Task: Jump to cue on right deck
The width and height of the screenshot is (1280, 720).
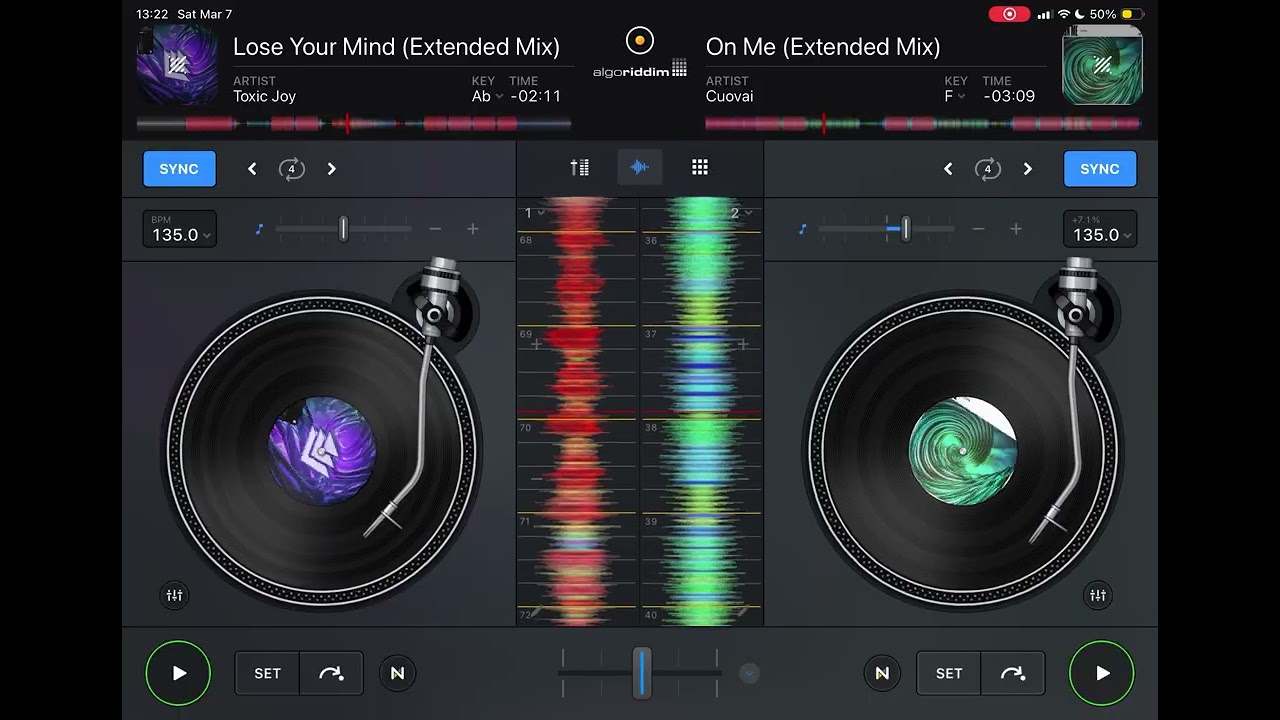Action: [x=1013, y=674]
